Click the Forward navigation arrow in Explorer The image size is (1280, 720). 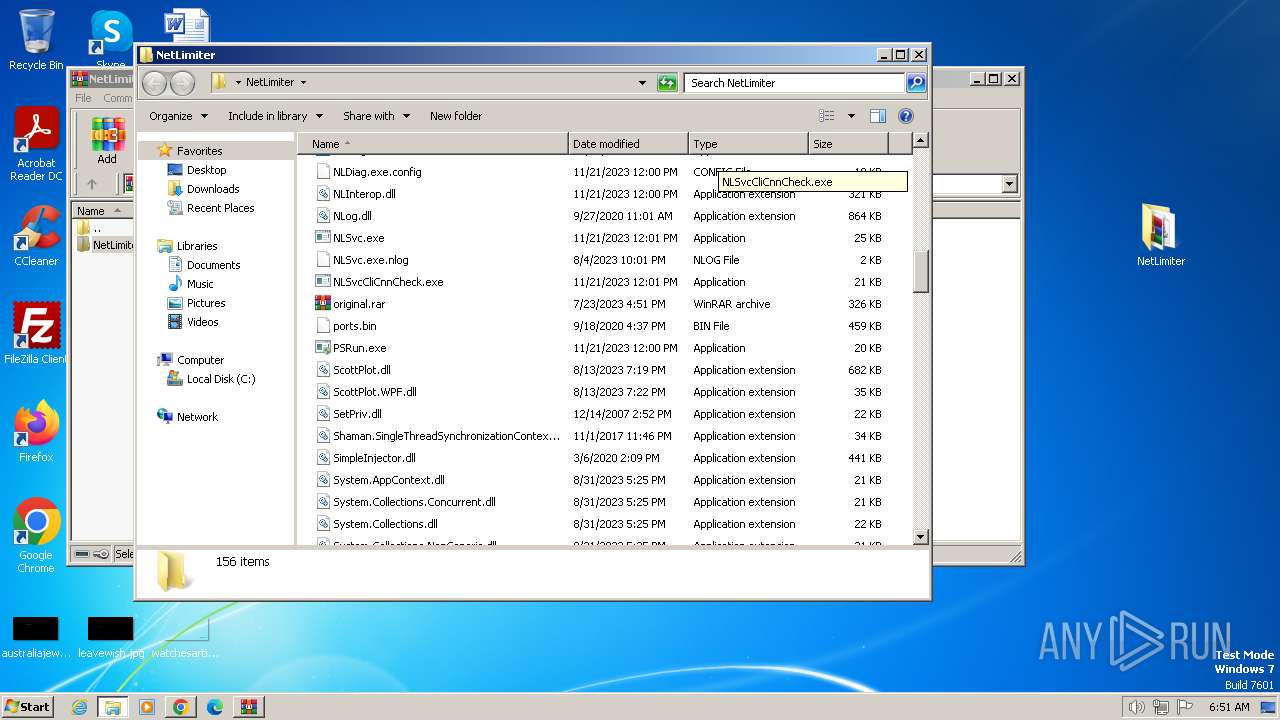point(182,83)
